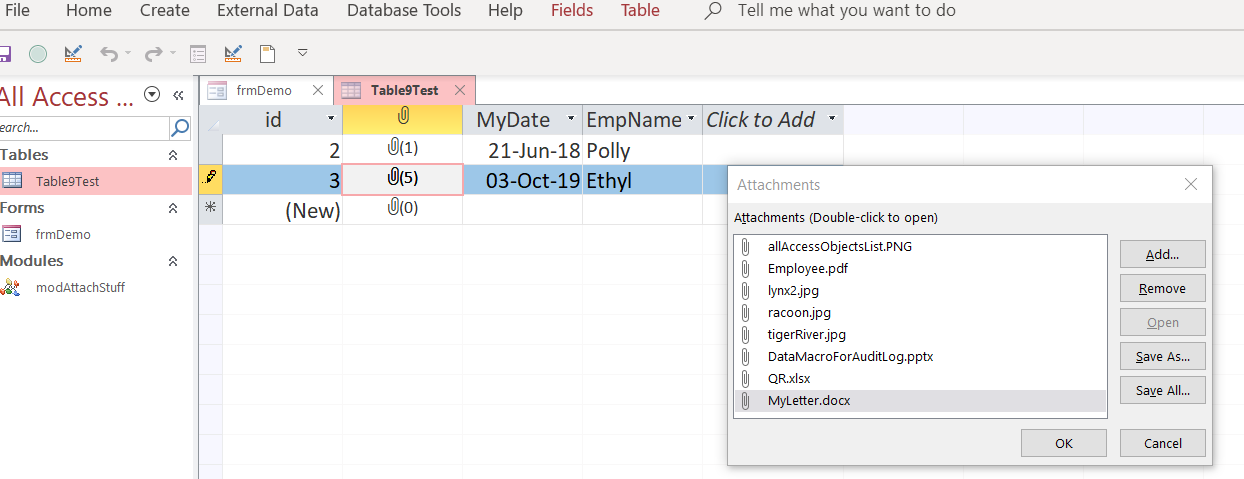Viewport: 1244px width, 479px height.
Task: Click OK in the Attachments dialog
Action: point(1064,443)
